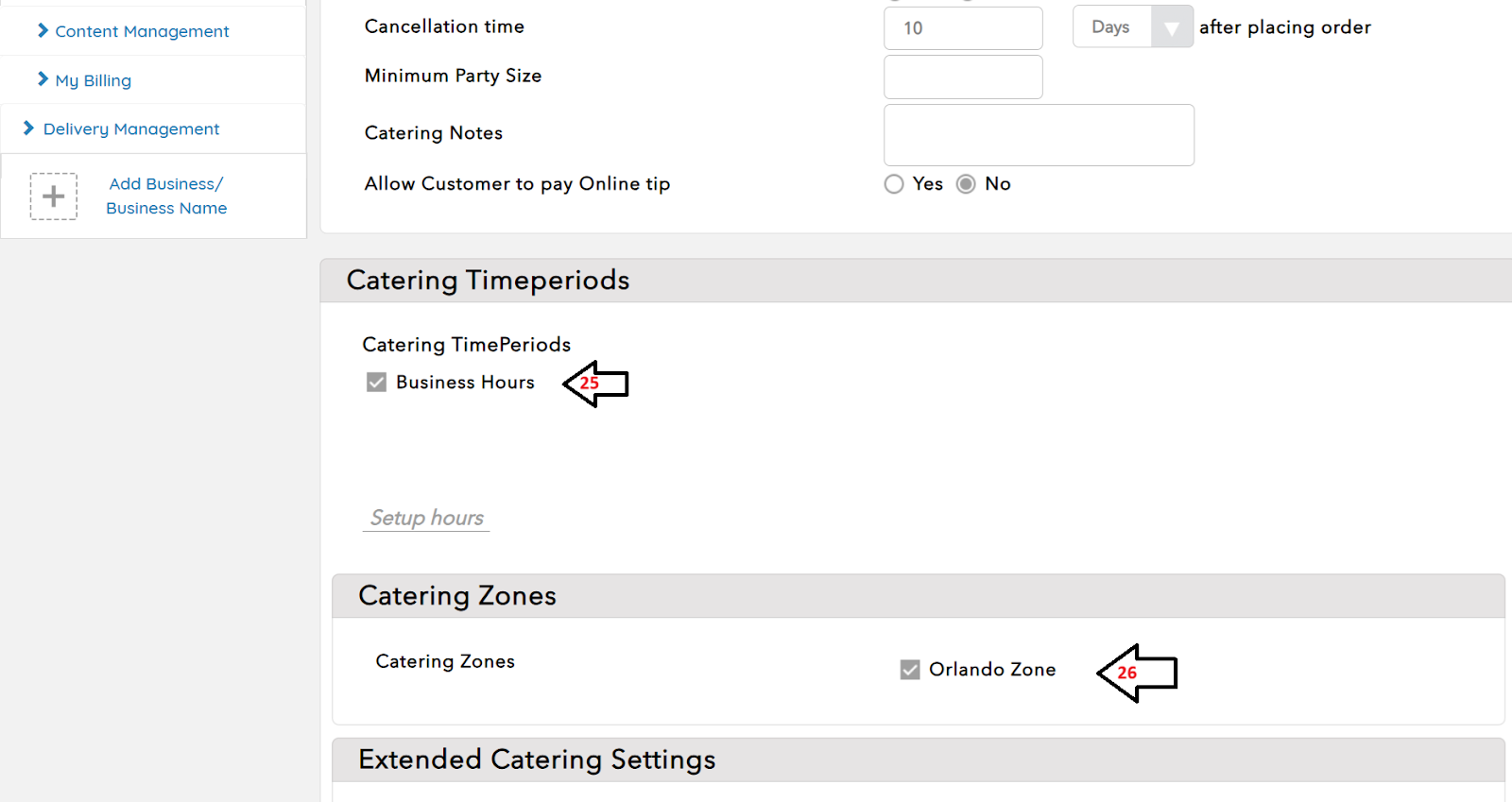Screen dimensions: 1512x802
Task: Toggle the Business Hours checkbox
Action: click(376, 383)
